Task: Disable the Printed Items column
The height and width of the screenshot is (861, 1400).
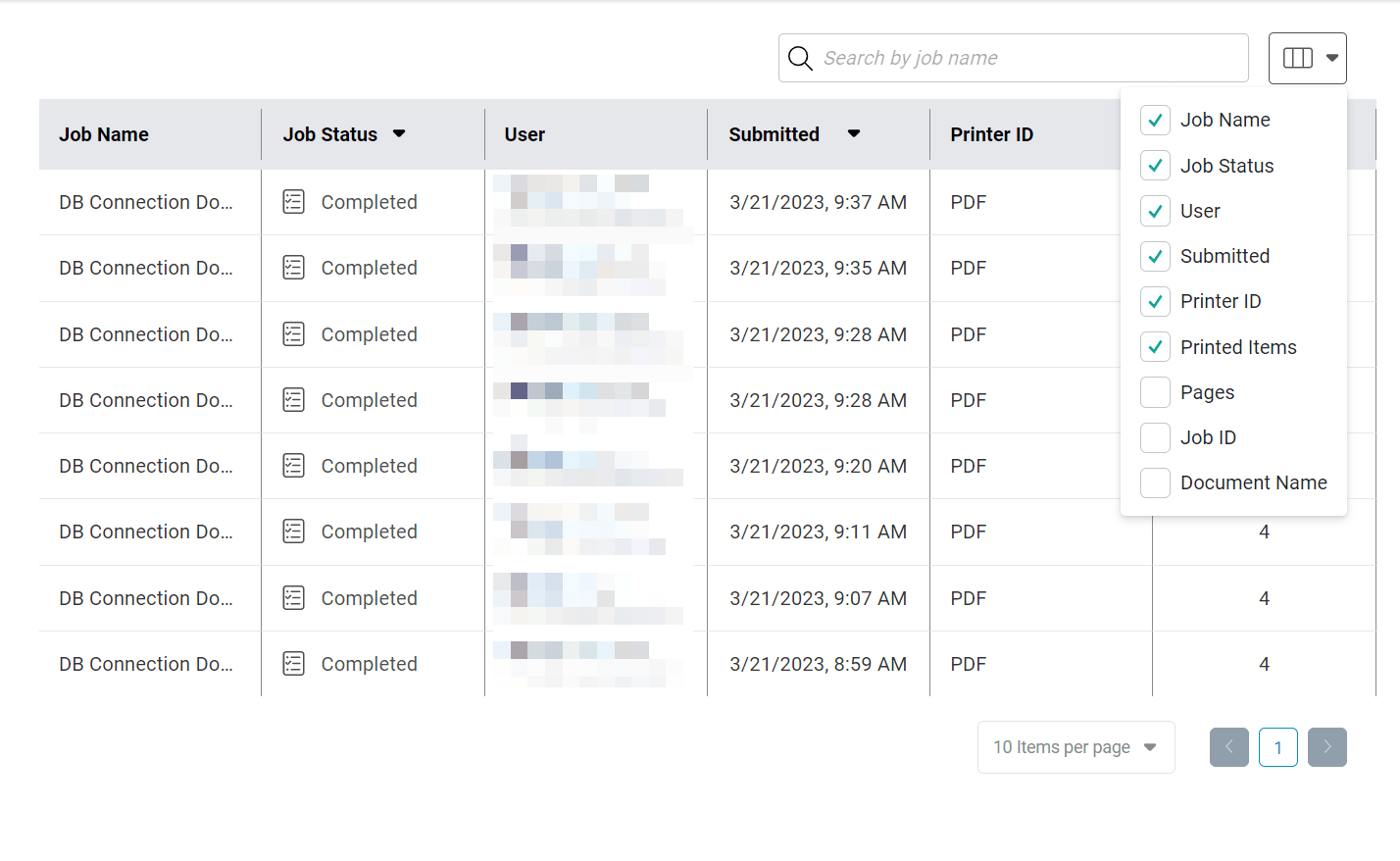Action: (x=1155, y=346)
